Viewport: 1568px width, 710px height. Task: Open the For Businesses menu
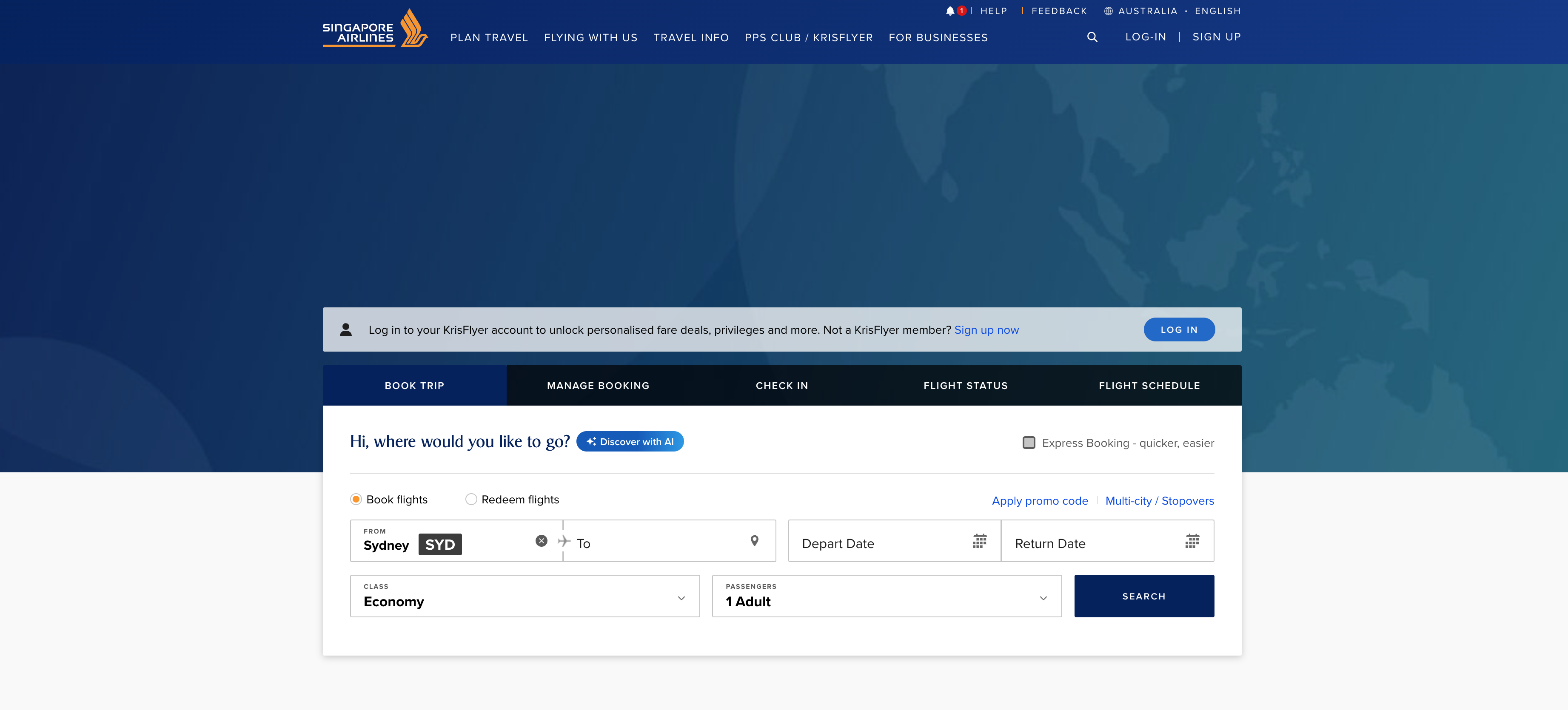pos(938,38)
